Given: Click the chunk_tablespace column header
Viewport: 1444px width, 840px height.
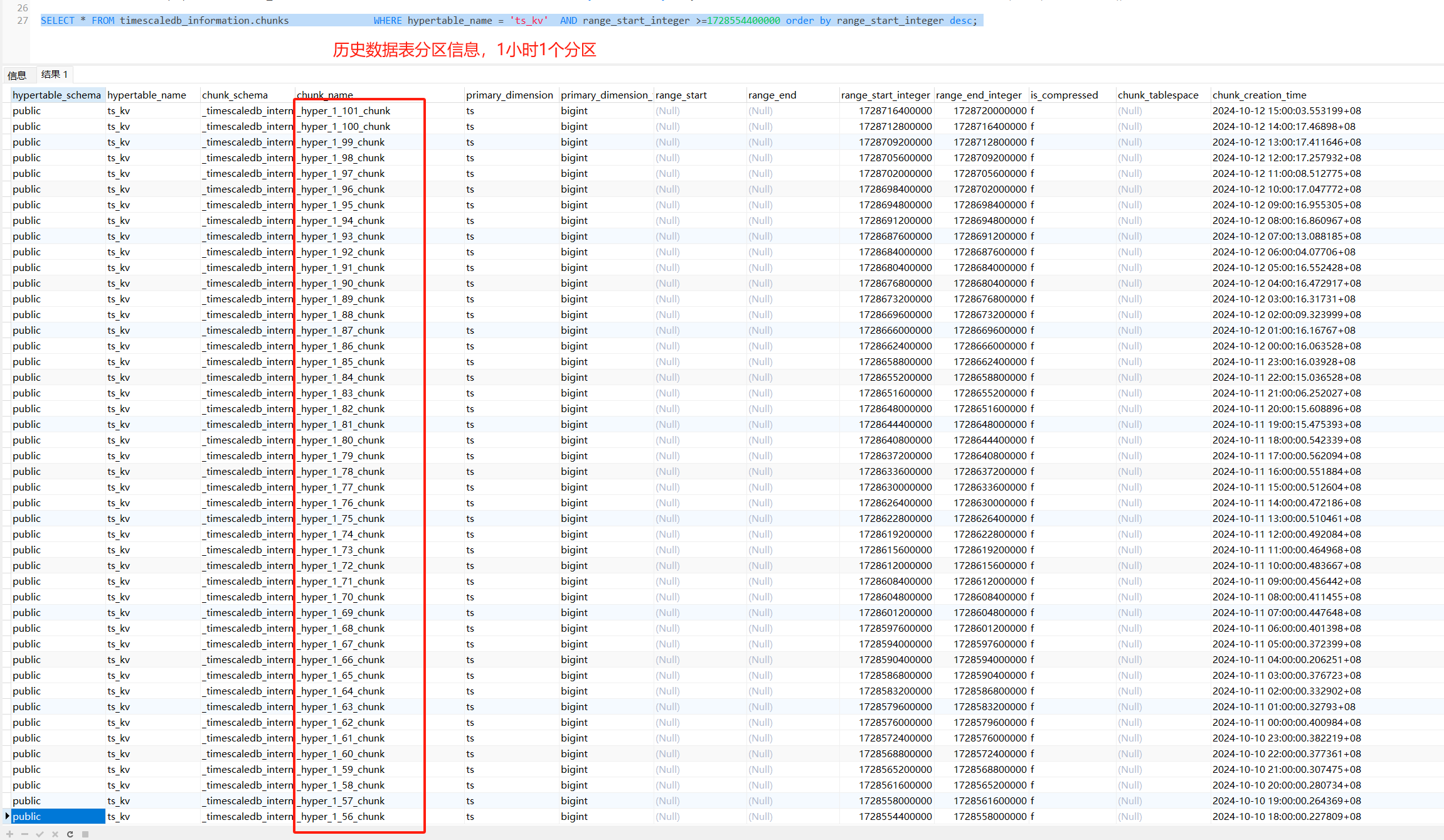Looking at the screenshot, I should coord(1157,95).
